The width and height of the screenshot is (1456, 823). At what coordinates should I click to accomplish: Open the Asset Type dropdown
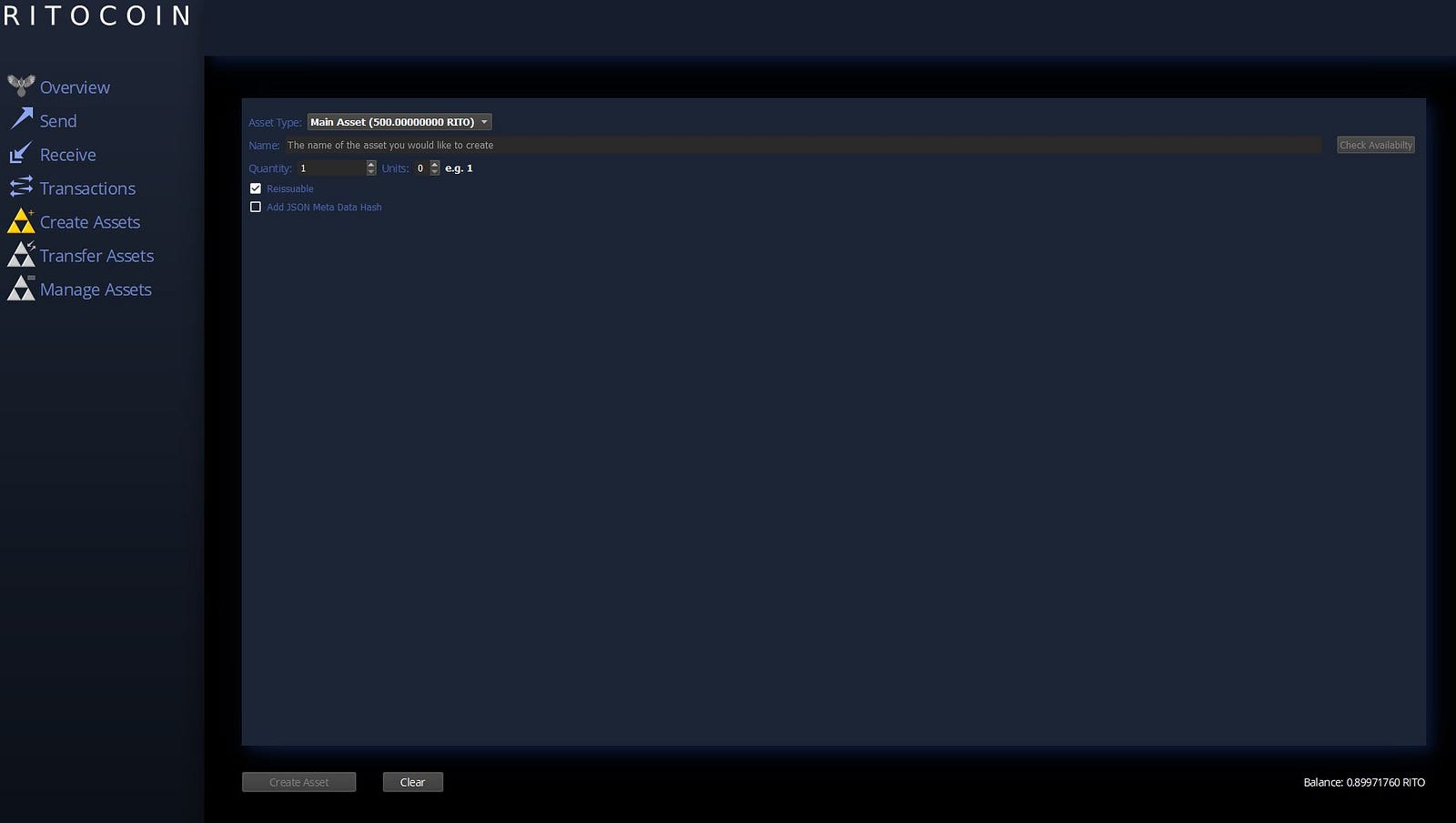[x=399, y=122]
